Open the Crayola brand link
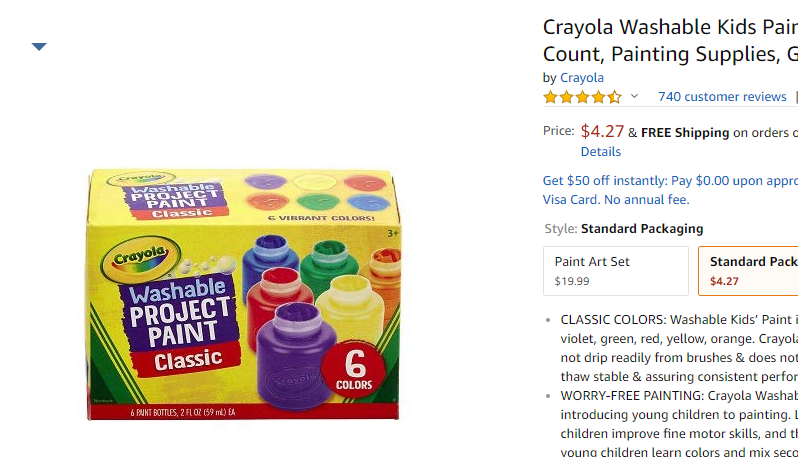 point(582,78)
